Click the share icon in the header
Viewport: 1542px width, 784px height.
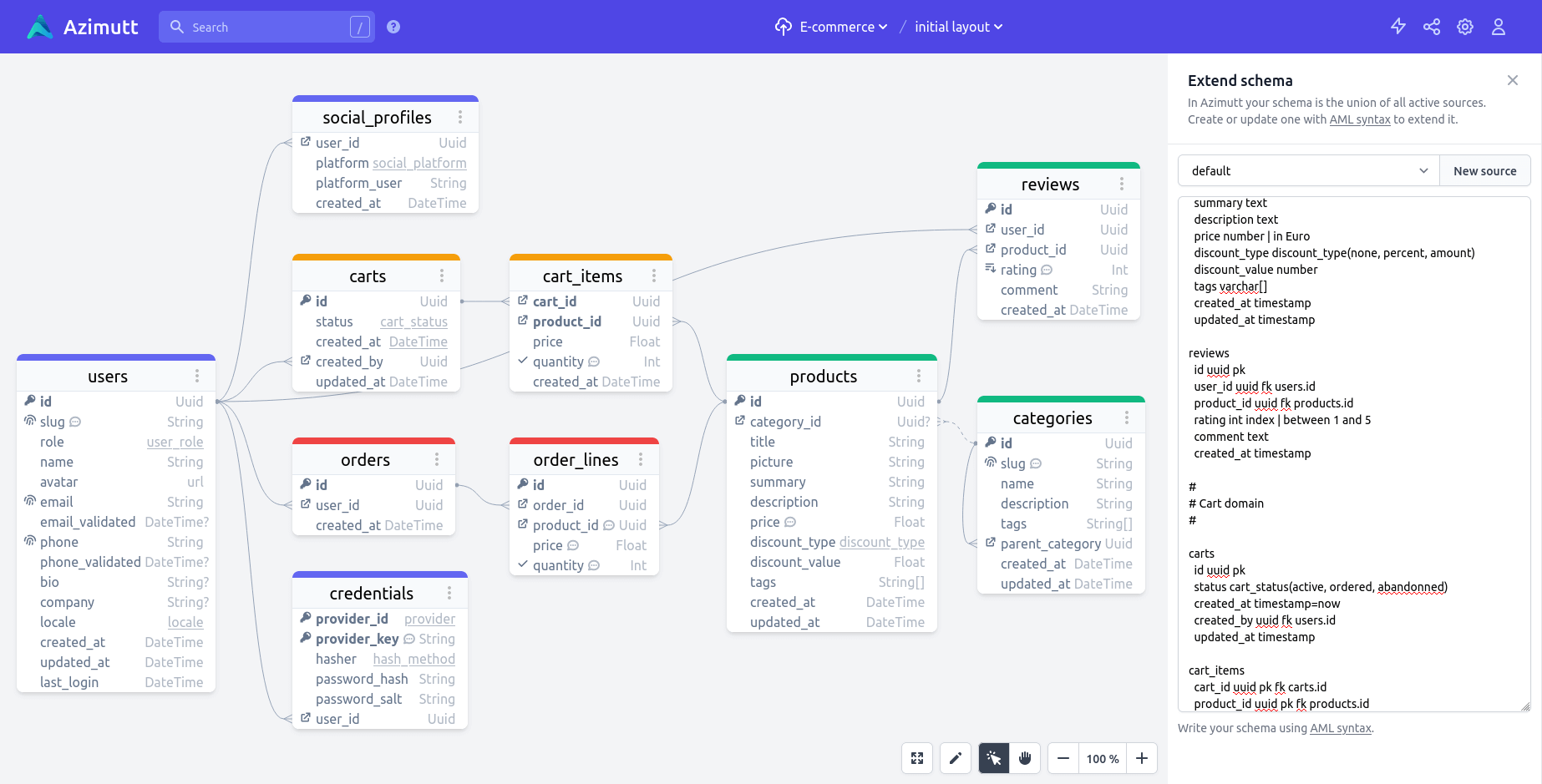click(x=1432, y=27)
